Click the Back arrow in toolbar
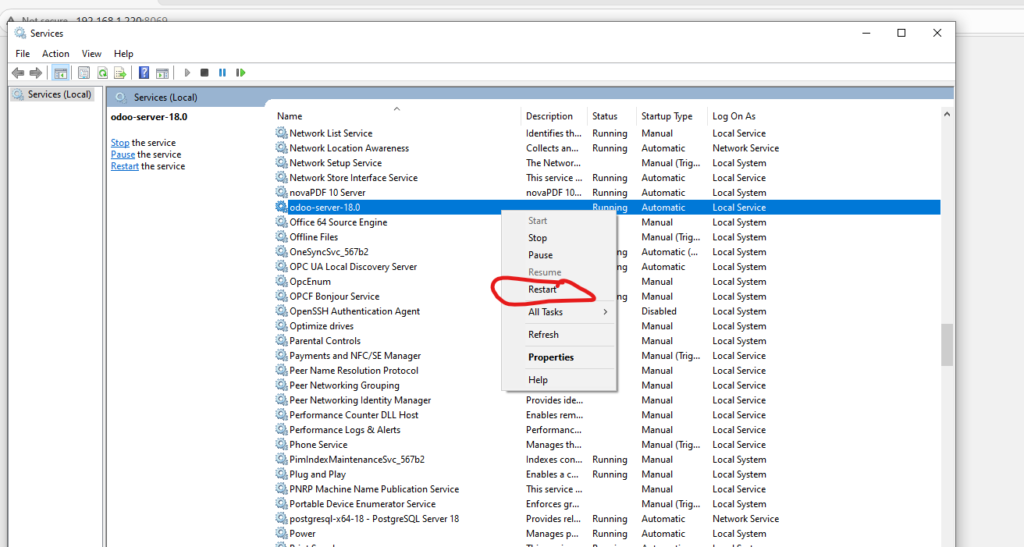Viewport: 1024px width, 547px height. [18, 73]
